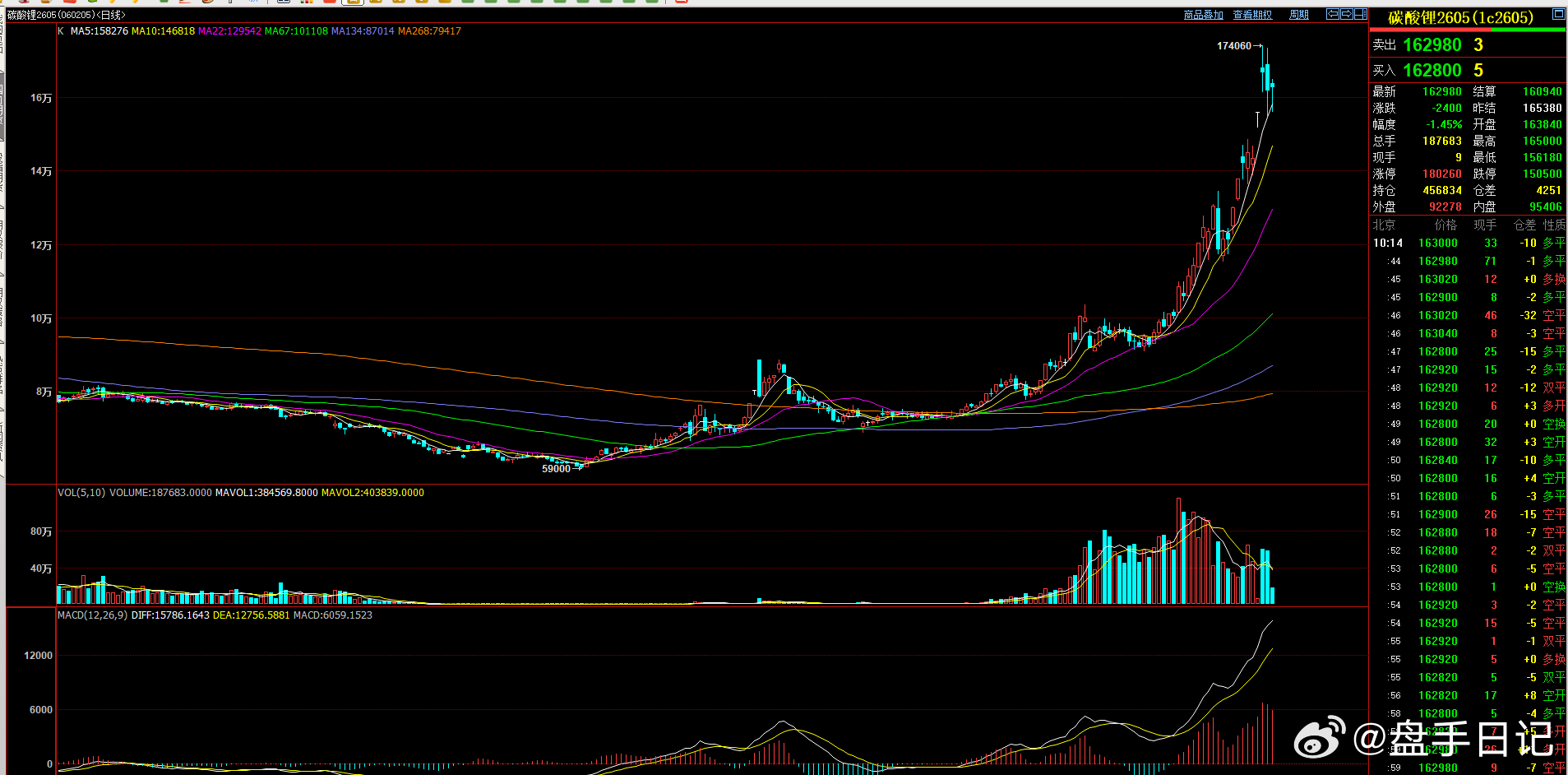Click the MA22:129542 indicator label
This screenshot has width=1568, height=775.
click(229, 31)
